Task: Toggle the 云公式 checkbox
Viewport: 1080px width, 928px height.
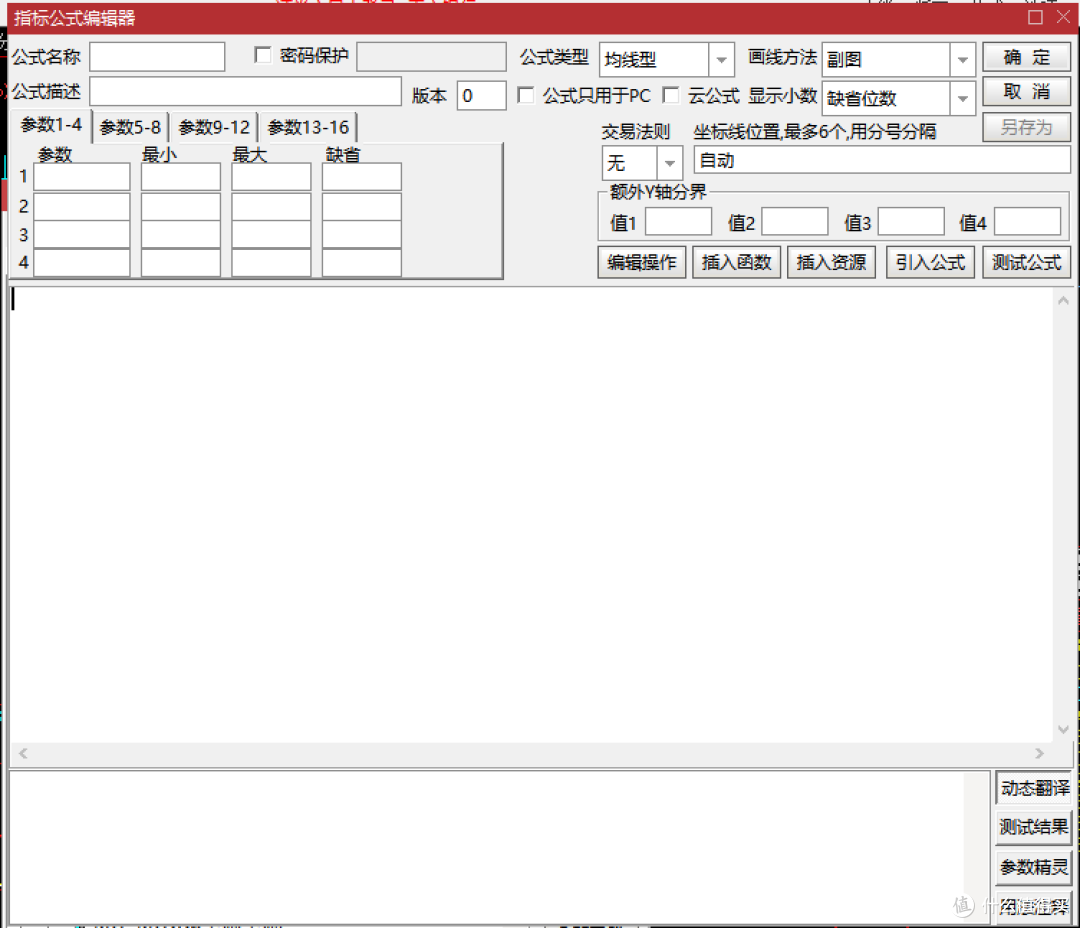Action: tap(671, 96)
